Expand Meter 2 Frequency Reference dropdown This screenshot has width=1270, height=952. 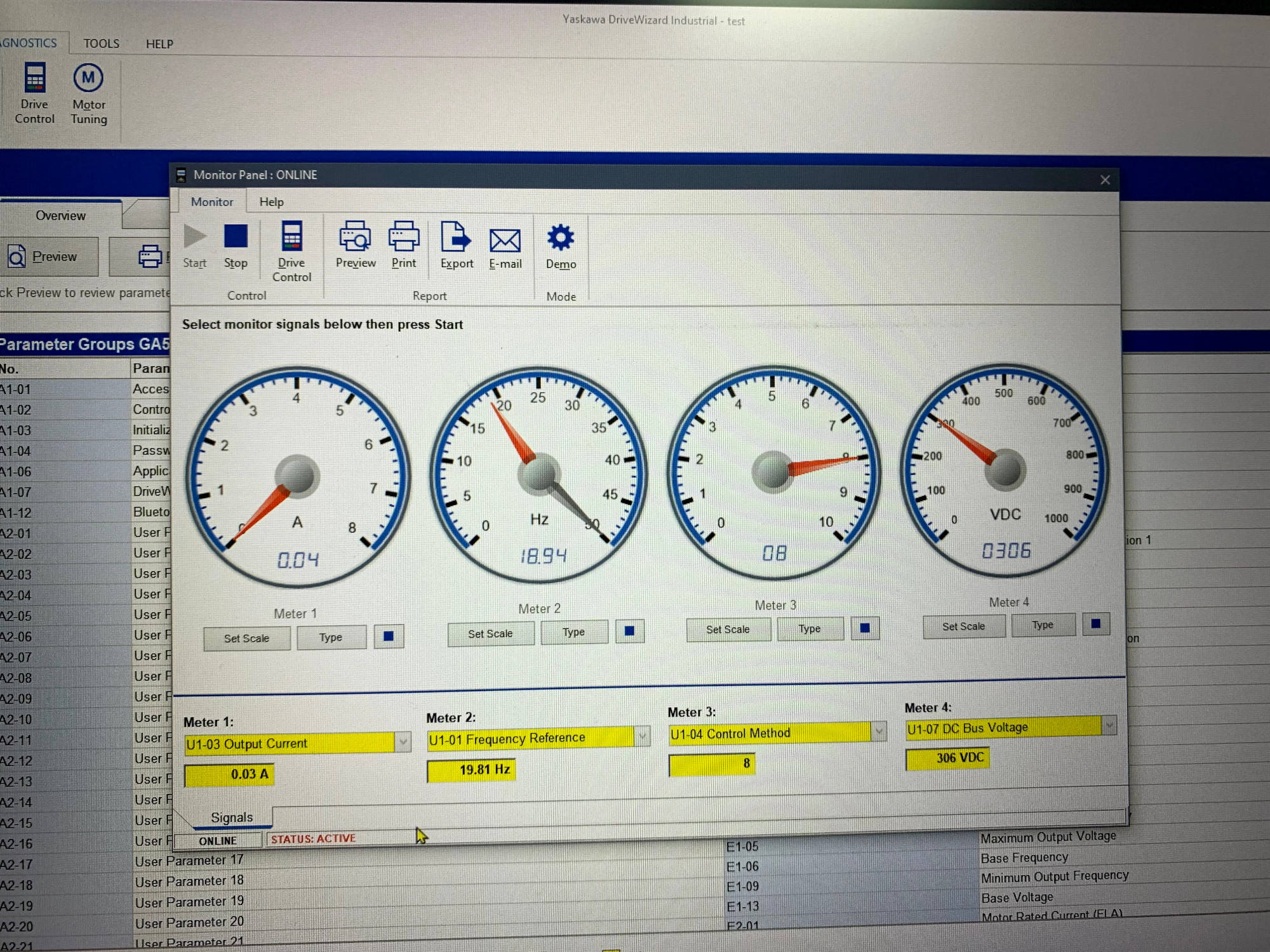642,736
